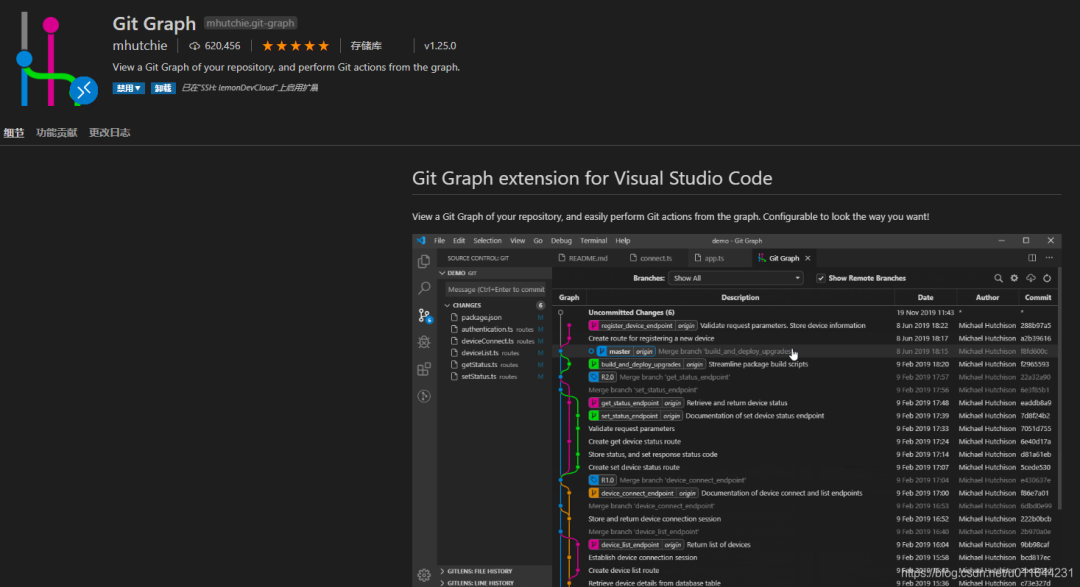The width and height of the screenshot is (1080, 587).
Task: Open the File menu in demo window
Action: pyautogui.click(x=439, y=240)
